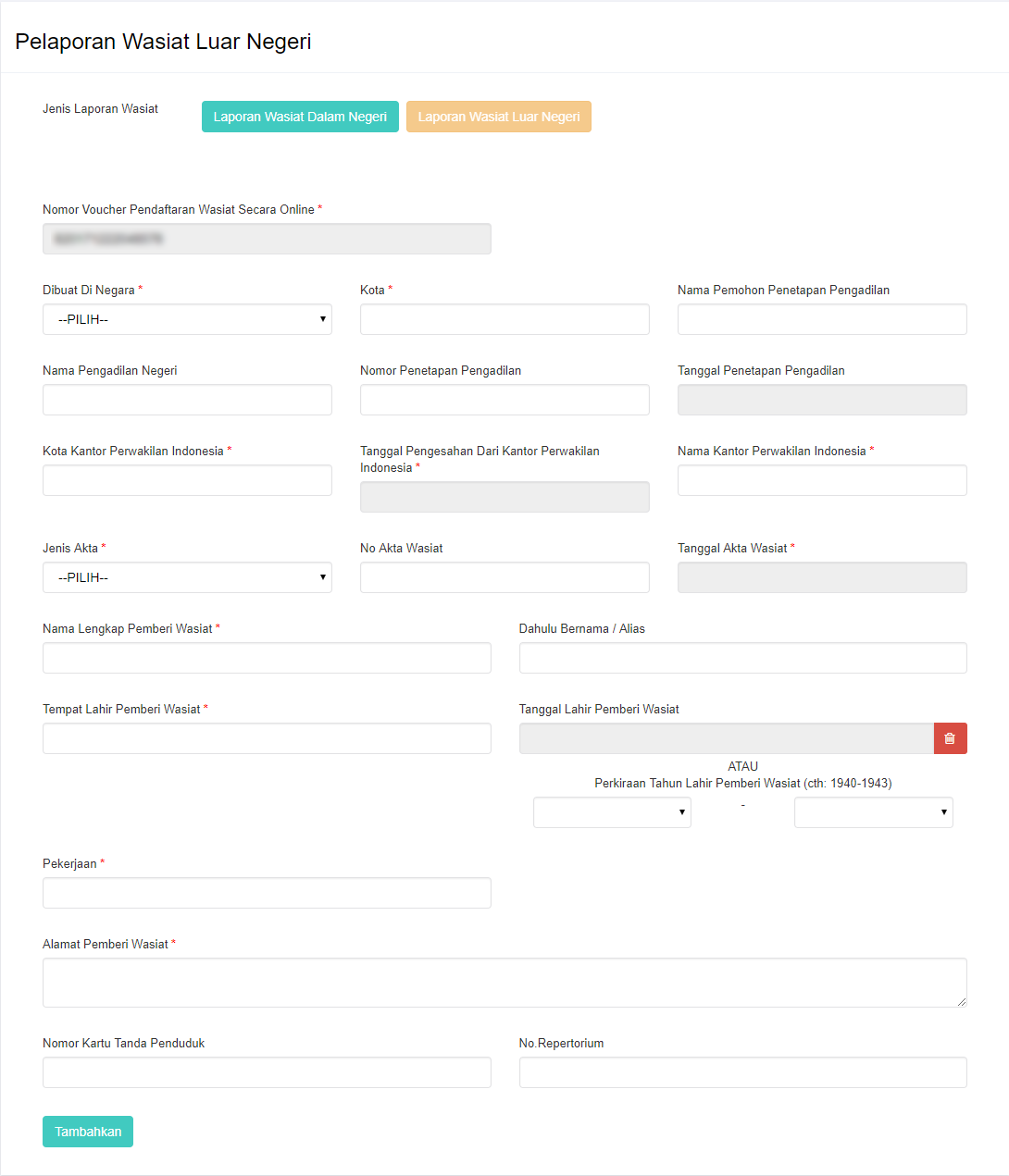Image resolution: width=1009 pixels, height=1176 pixels.
Task: Open the Tanggal Penetapan Pengadilan date field
Action: coord(822,400)
